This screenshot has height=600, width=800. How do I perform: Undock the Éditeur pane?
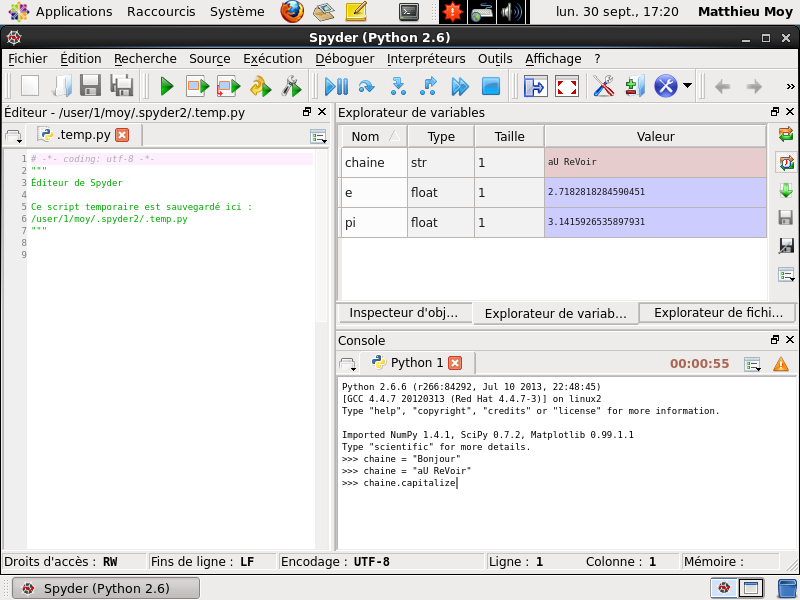click(x=307, y=112)
